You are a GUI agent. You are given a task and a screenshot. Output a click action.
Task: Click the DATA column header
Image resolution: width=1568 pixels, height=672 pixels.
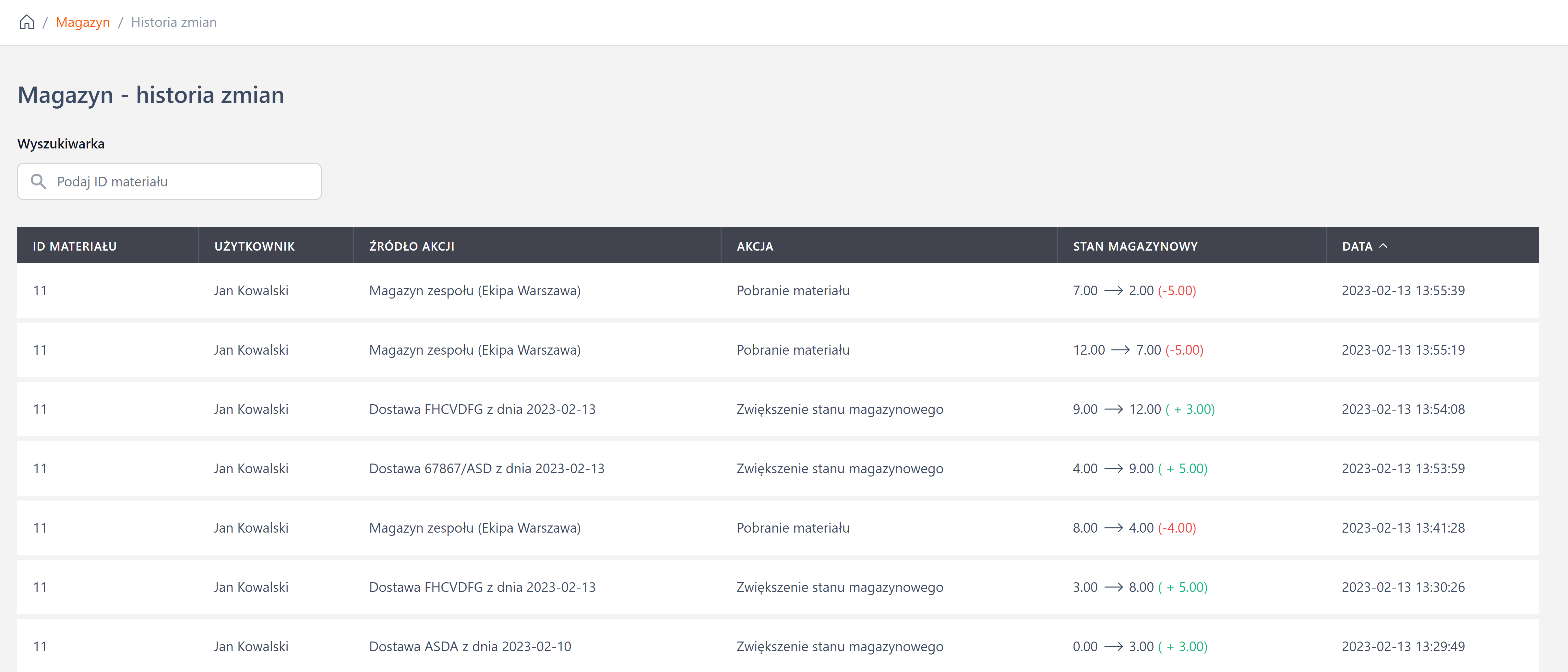pyautogui.click(x=1357, y=246)
